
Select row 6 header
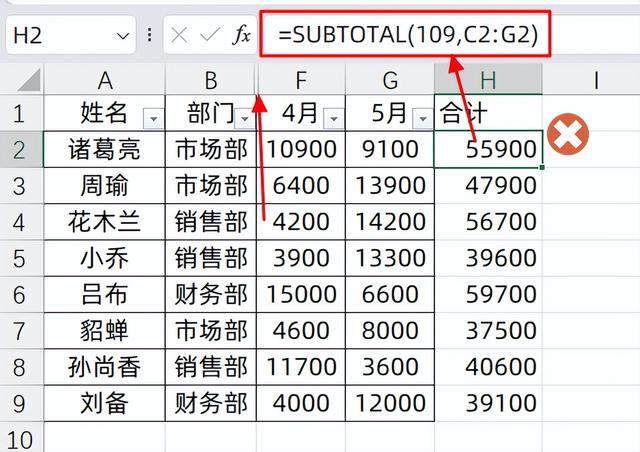coord(21,295)
